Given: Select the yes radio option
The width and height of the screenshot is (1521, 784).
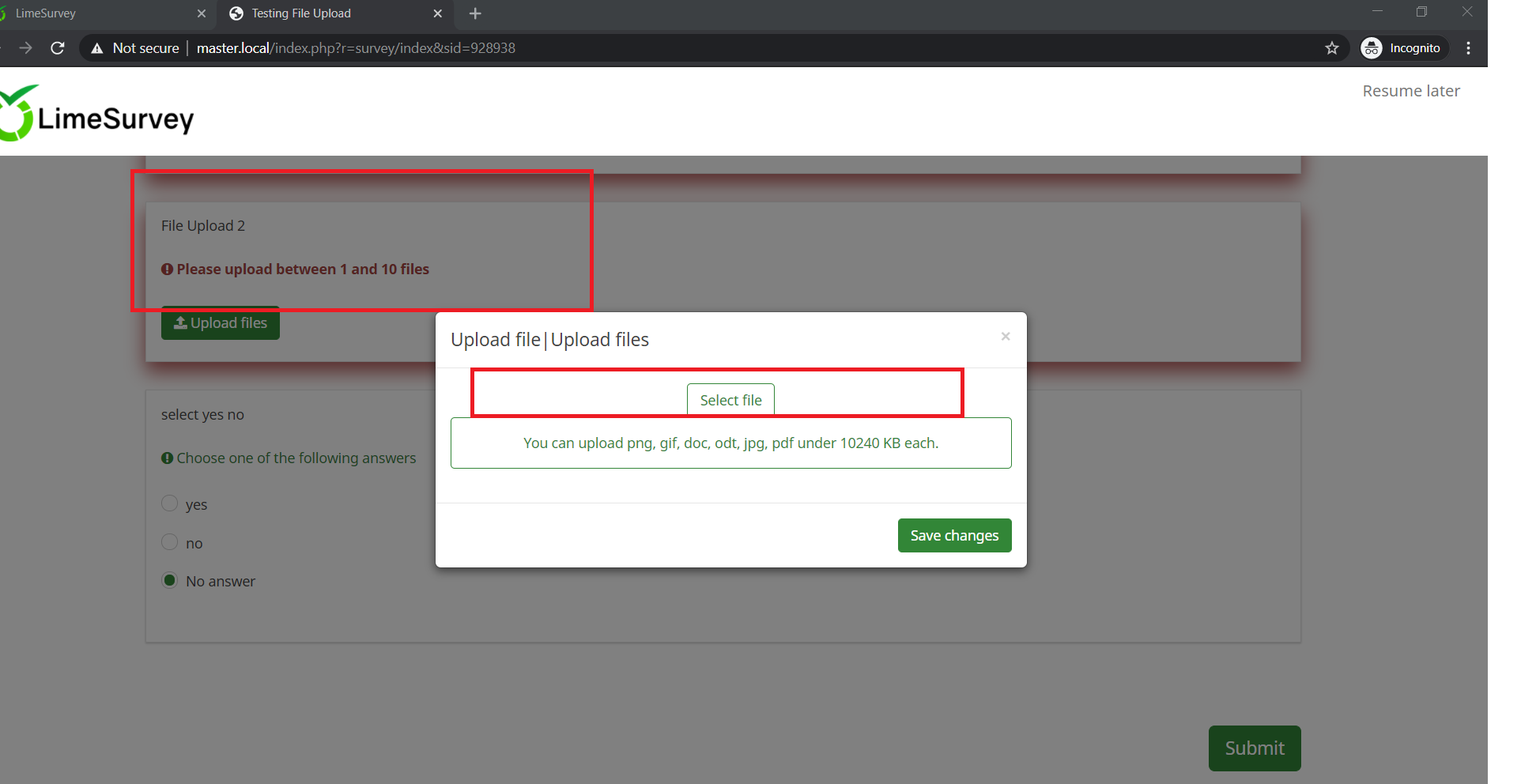Looking at the screenshot, I should (169, 503).
